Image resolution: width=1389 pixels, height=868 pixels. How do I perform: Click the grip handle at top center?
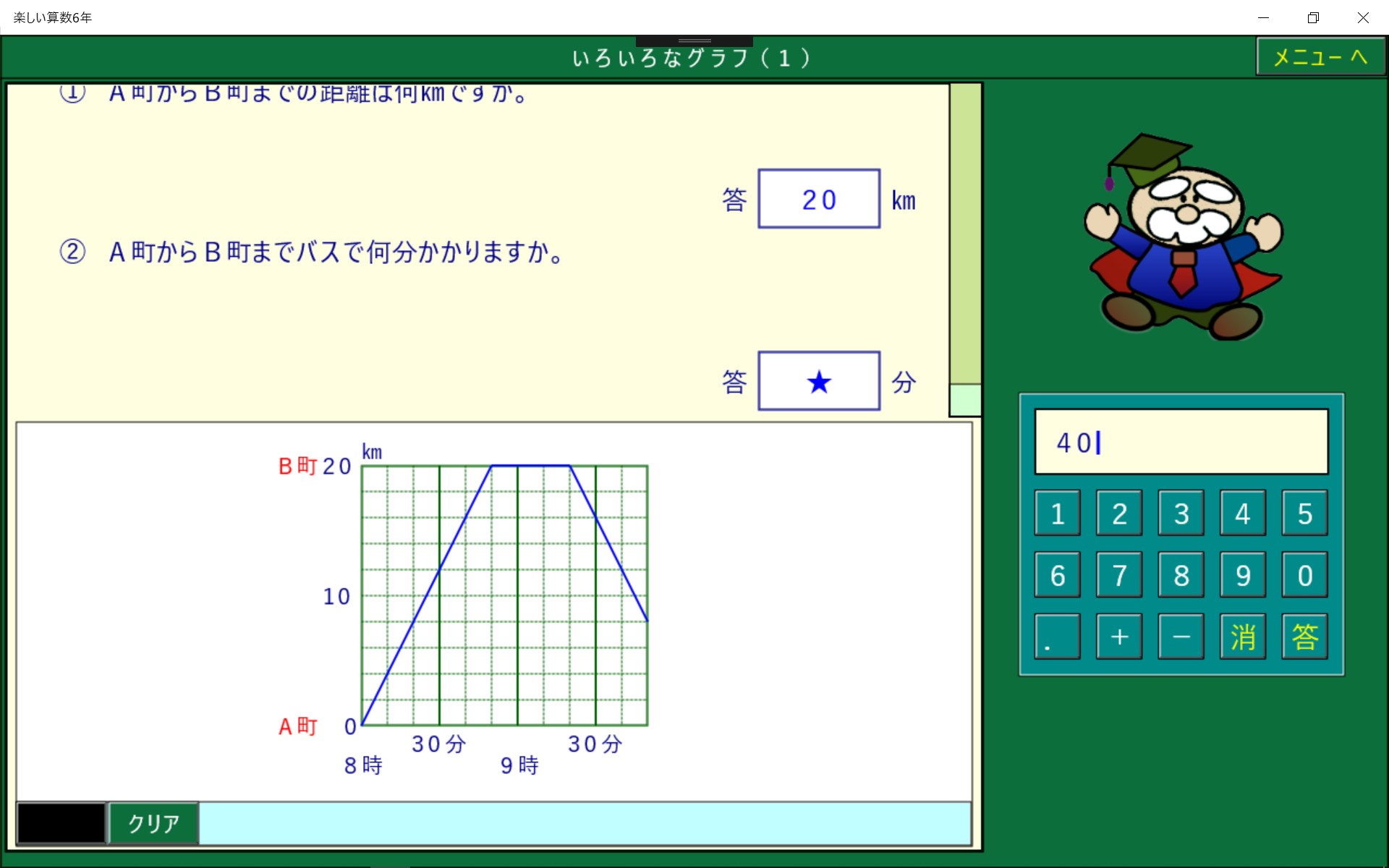pyautogui.click(x=694, y=41)
